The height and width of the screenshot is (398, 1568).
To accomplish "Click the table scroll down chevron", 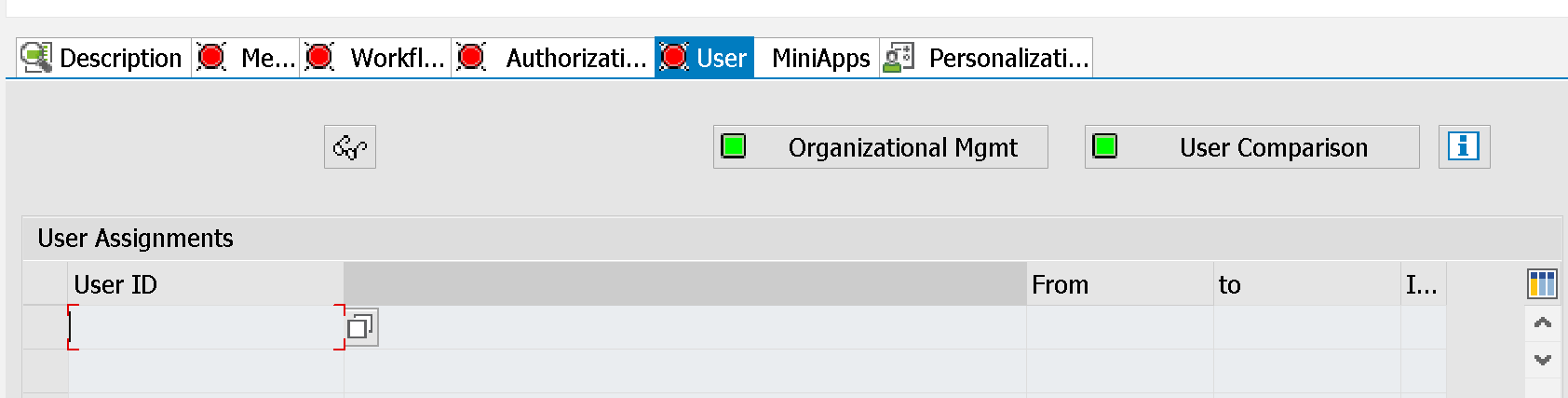I will pyautogui.click(x=1543, y=360).
